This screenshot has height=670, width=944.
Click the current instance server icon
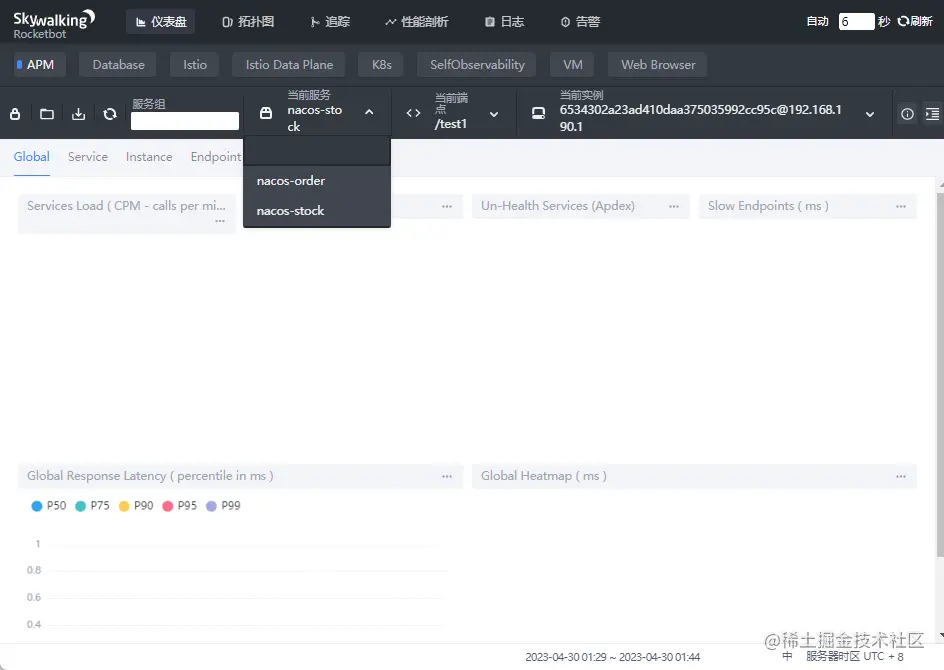click(538, 113)
